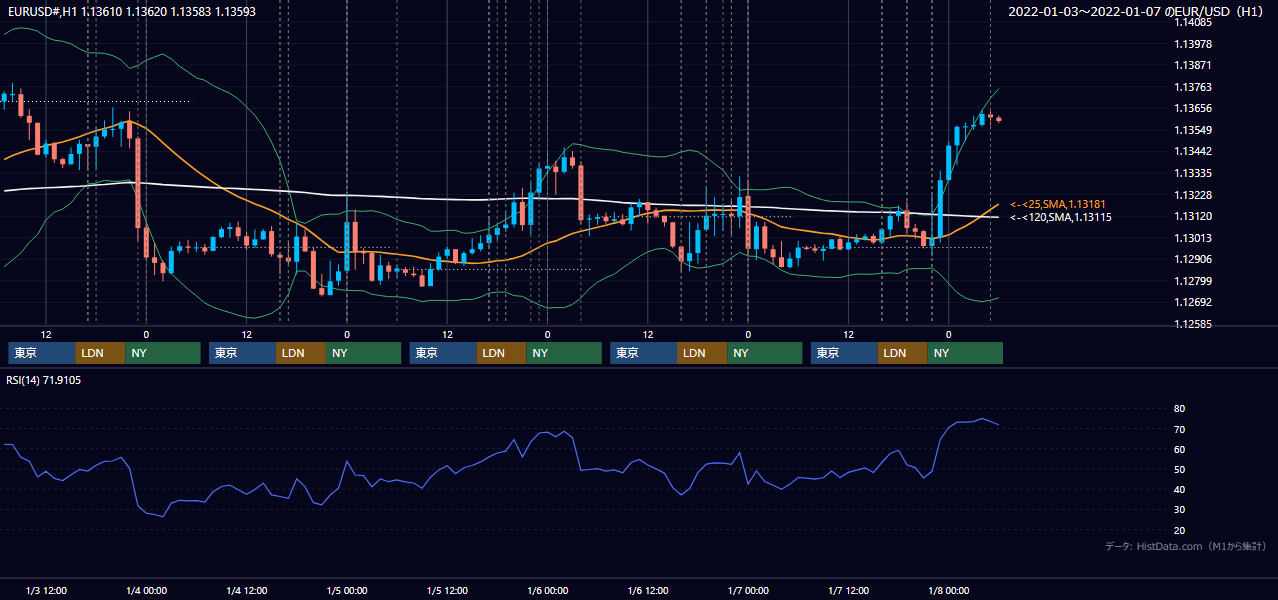Select the 1/5 00:00 time axis label
The height and width of the screenshot is (600, 1278).
(x=347, y=591)
